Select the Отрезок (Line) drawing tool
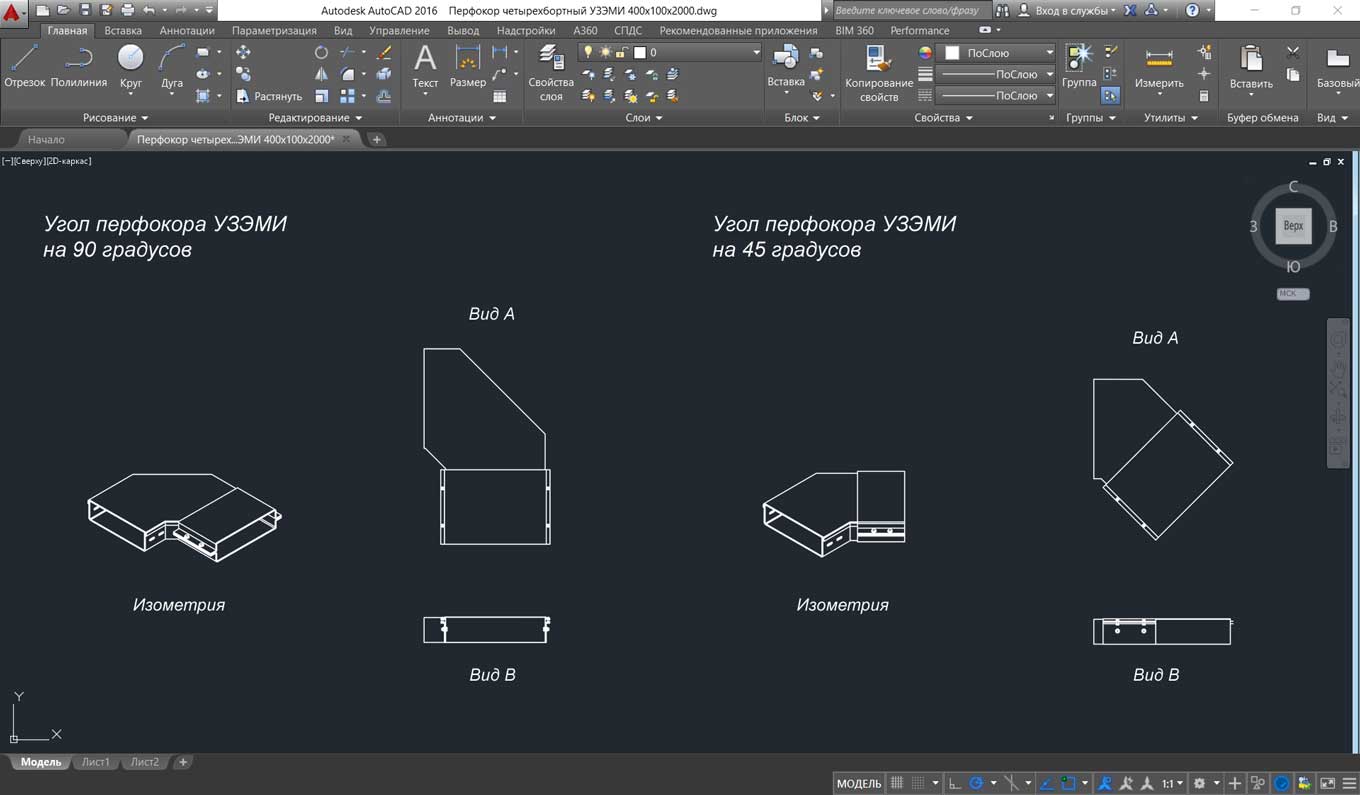 [24, 66]
